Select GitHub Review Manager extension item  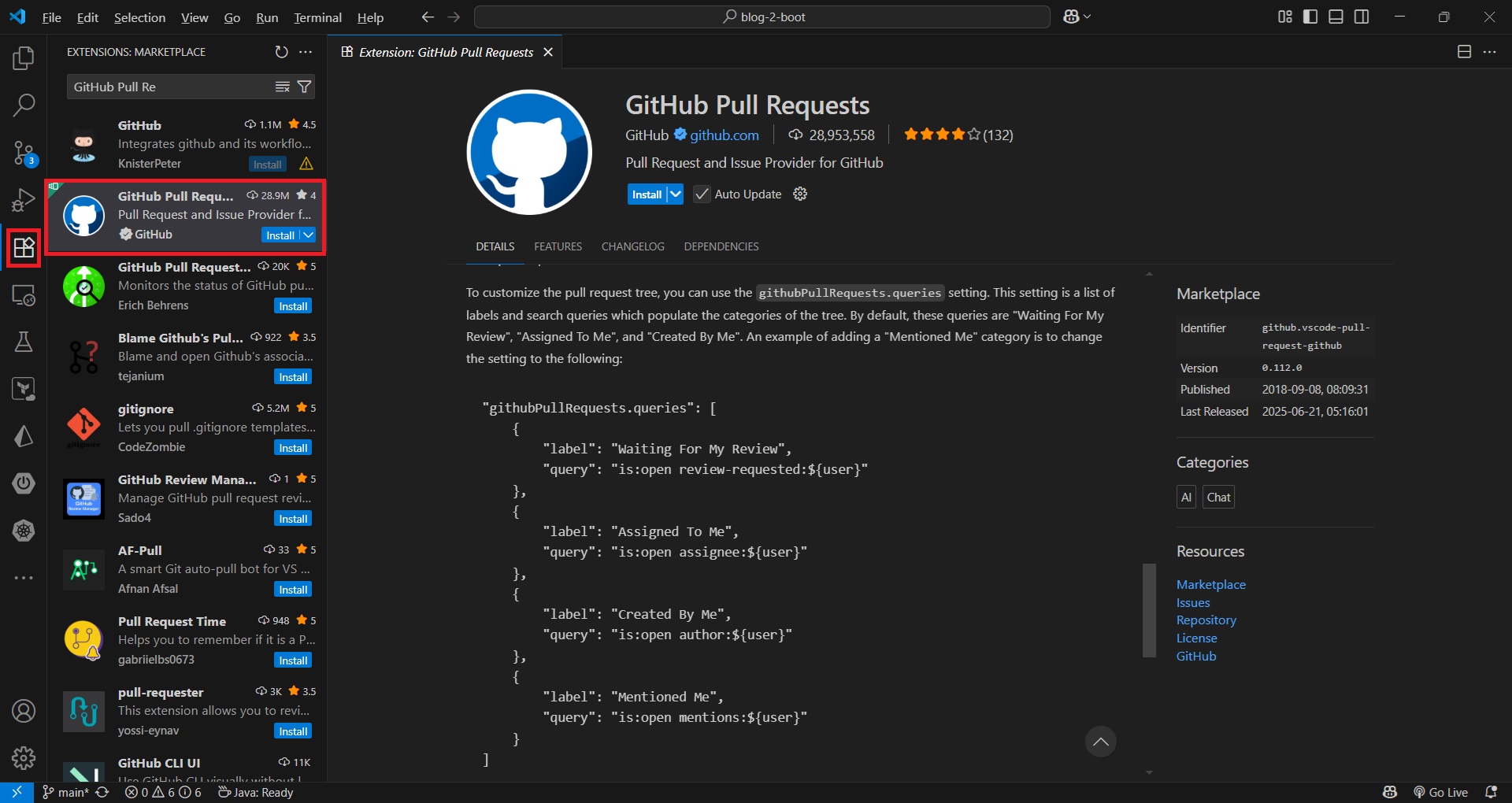coord(187,498)
